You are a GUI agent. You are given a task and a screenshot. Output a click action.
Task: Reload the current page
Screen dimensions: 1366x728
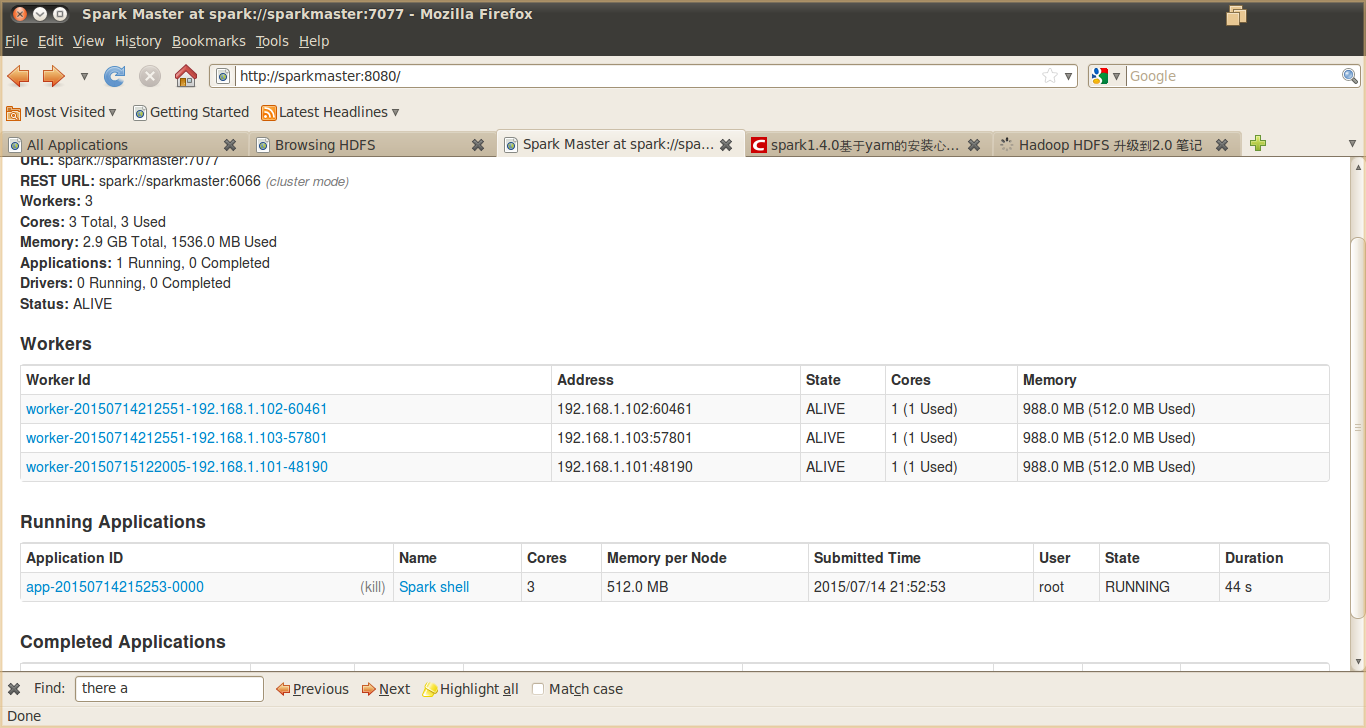[x=115, y=76]
